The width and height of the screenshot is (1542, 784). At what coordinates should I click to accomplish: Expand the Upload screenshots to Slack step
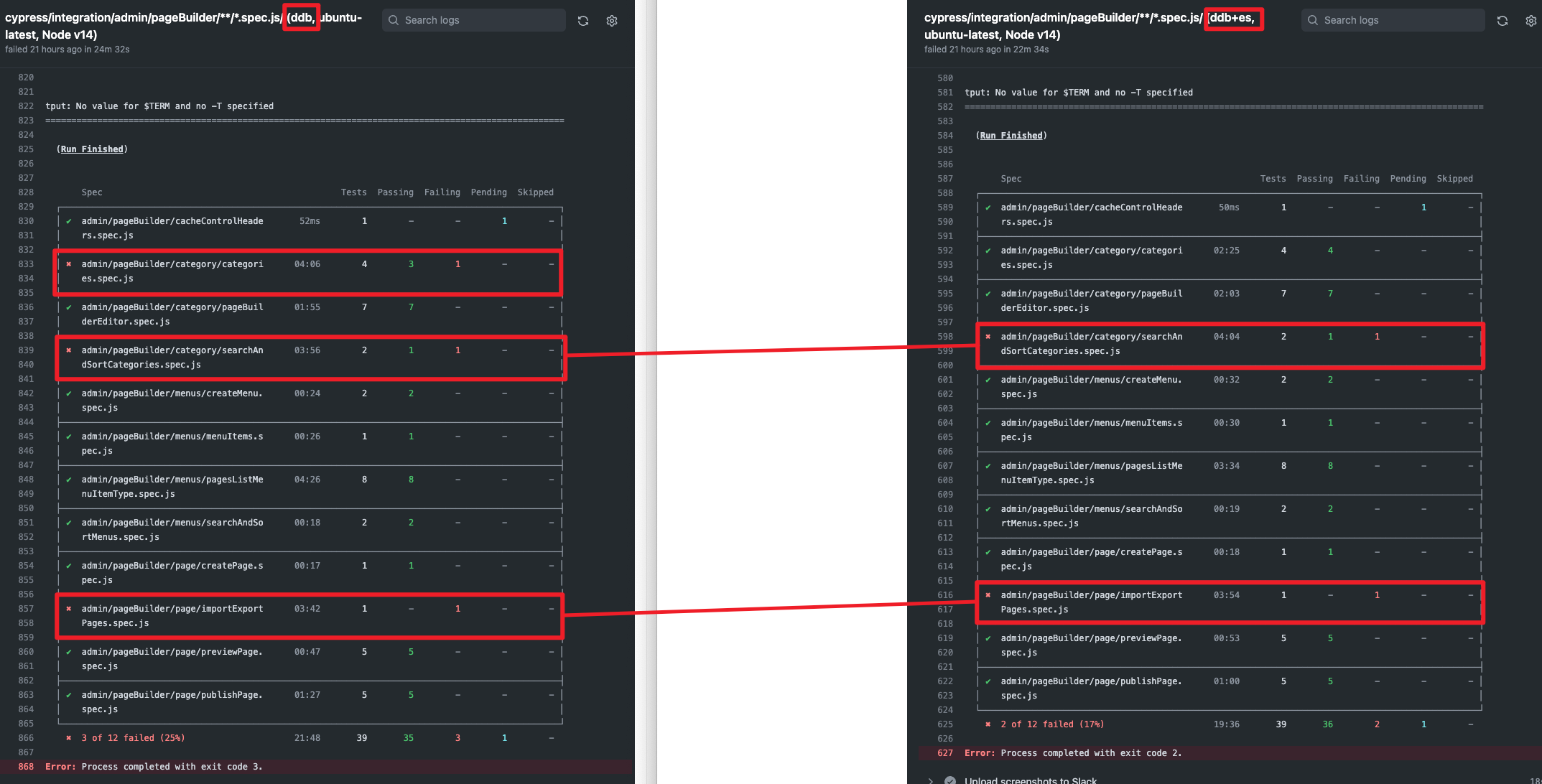pos(931,780)
